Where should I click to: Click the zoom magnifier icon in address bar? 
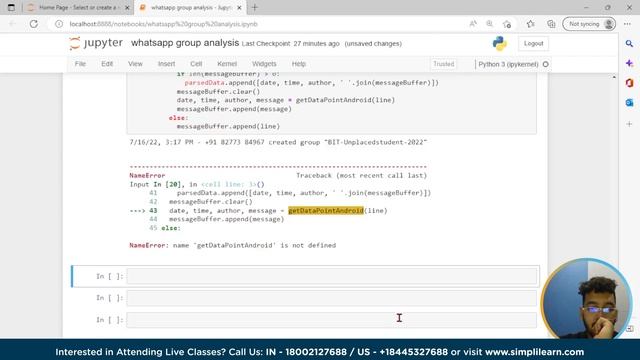click(489, 24)
